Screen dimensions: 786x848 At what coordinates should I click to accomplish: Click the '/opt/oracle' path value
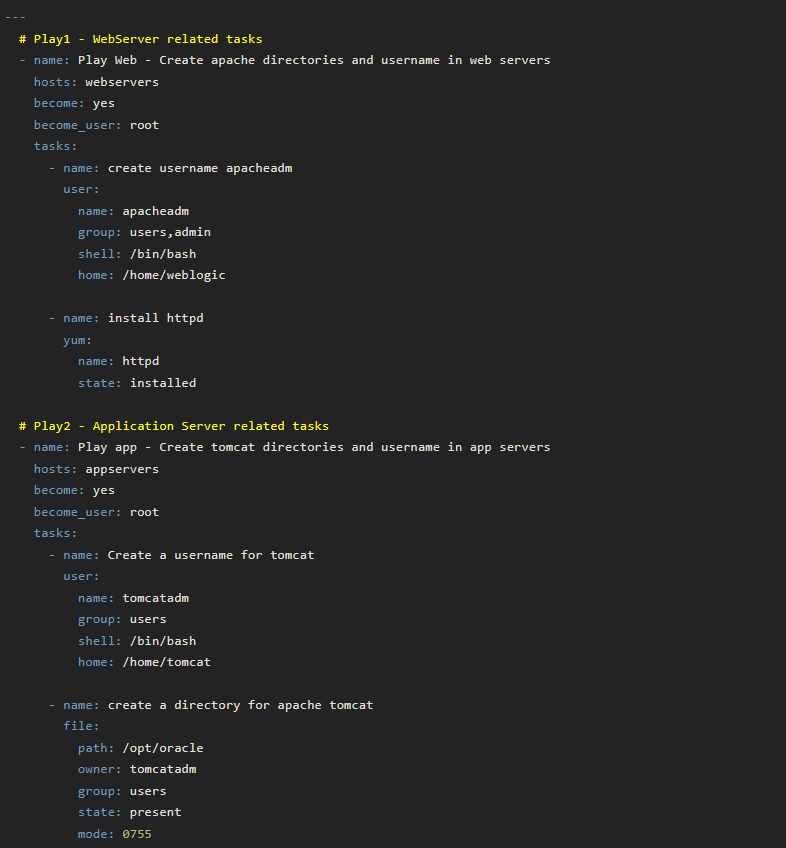pyautogui.click(x=163, y=748)
